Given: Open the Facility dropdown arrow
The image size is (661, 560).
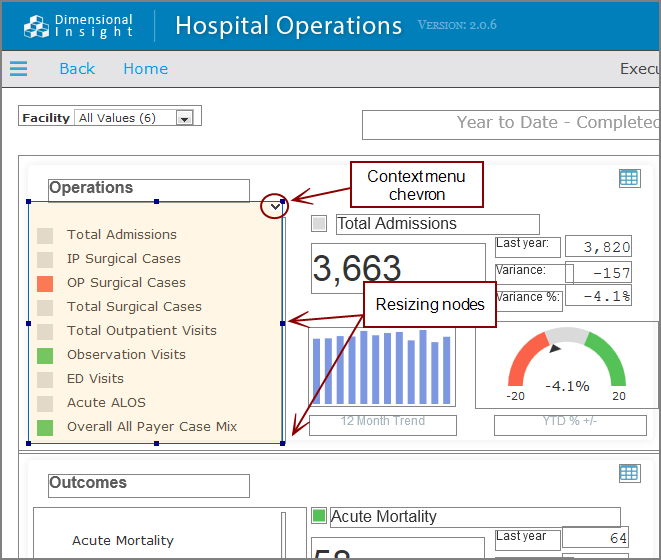Looking at the screenshot, I should [183, 118].
